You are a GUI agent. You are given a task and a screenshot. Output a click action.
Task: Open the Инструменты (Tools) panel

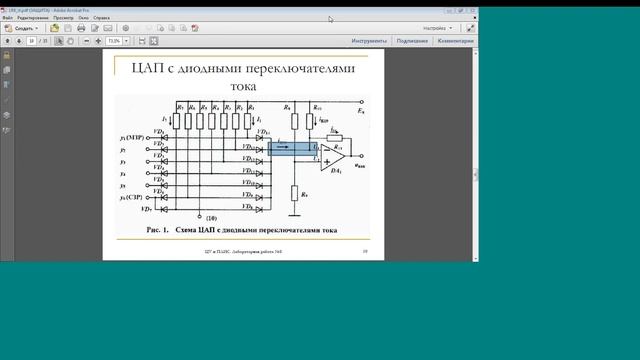pyautogui.click(x=369, y=41)
